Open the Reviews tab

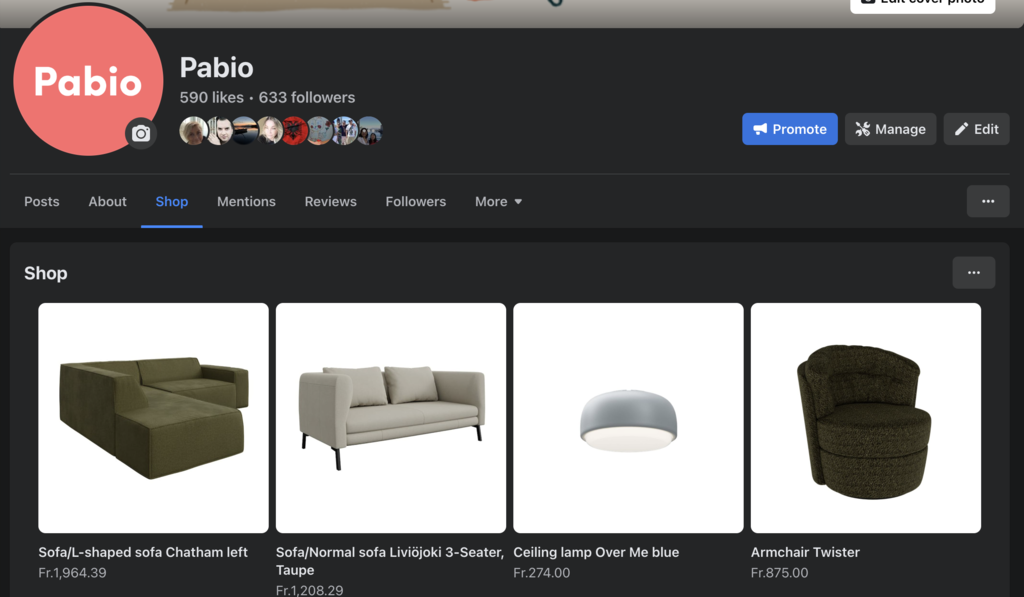click(x=330, y=201)
